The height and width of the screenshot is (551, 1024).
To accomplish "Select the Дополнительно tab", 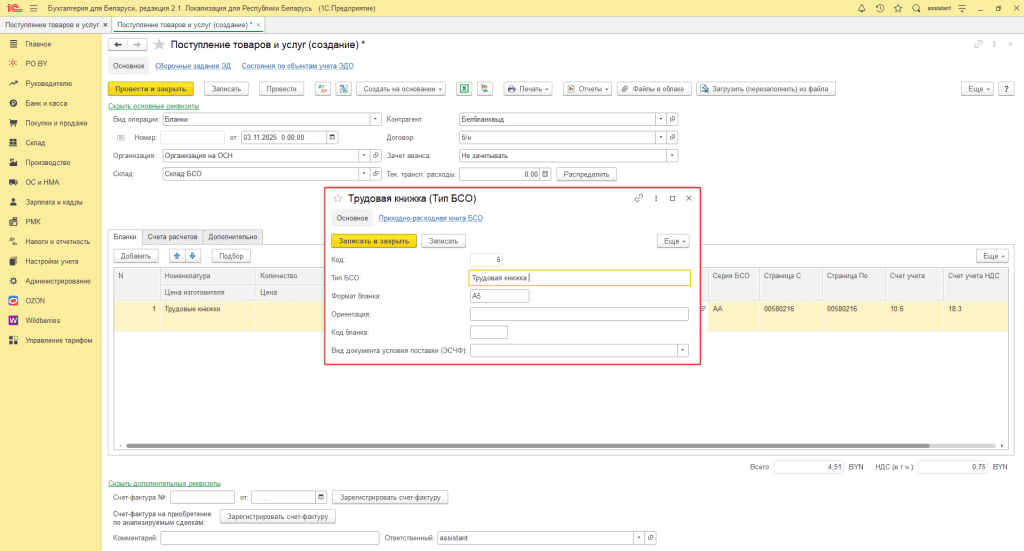I will tap(233, 237).
